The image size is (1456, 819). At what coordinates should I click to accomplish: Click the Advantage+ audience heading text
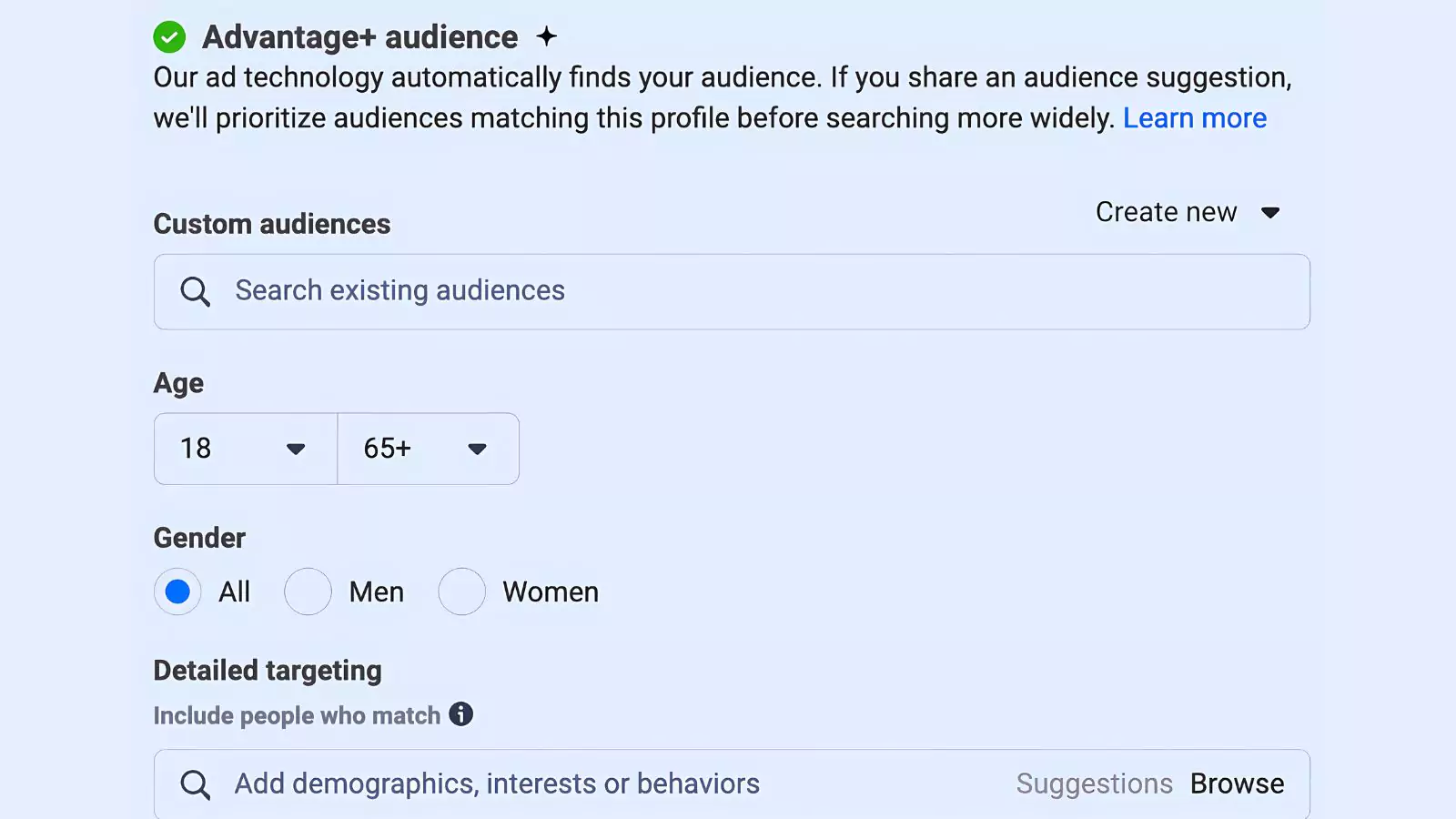tap(359, 37)
